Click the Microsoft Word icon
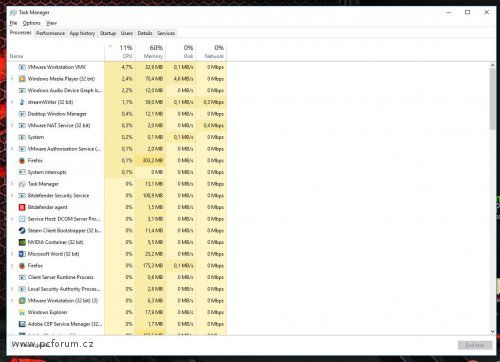Viewport: 500px width, 362px height. point(22,254)
